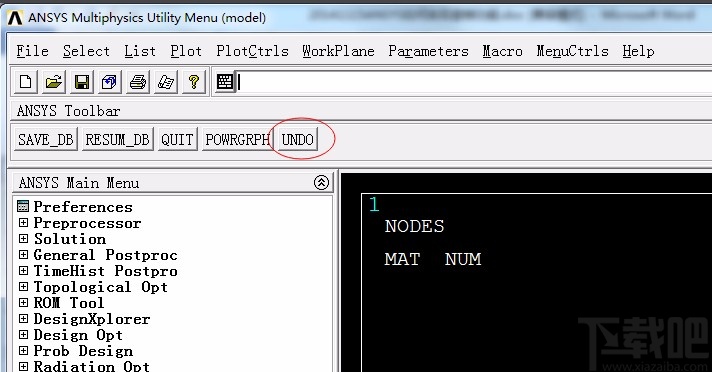The image size is (712, 372).
Task: Click the Open ANSYS File folder icon
Action: click(54, 82)
